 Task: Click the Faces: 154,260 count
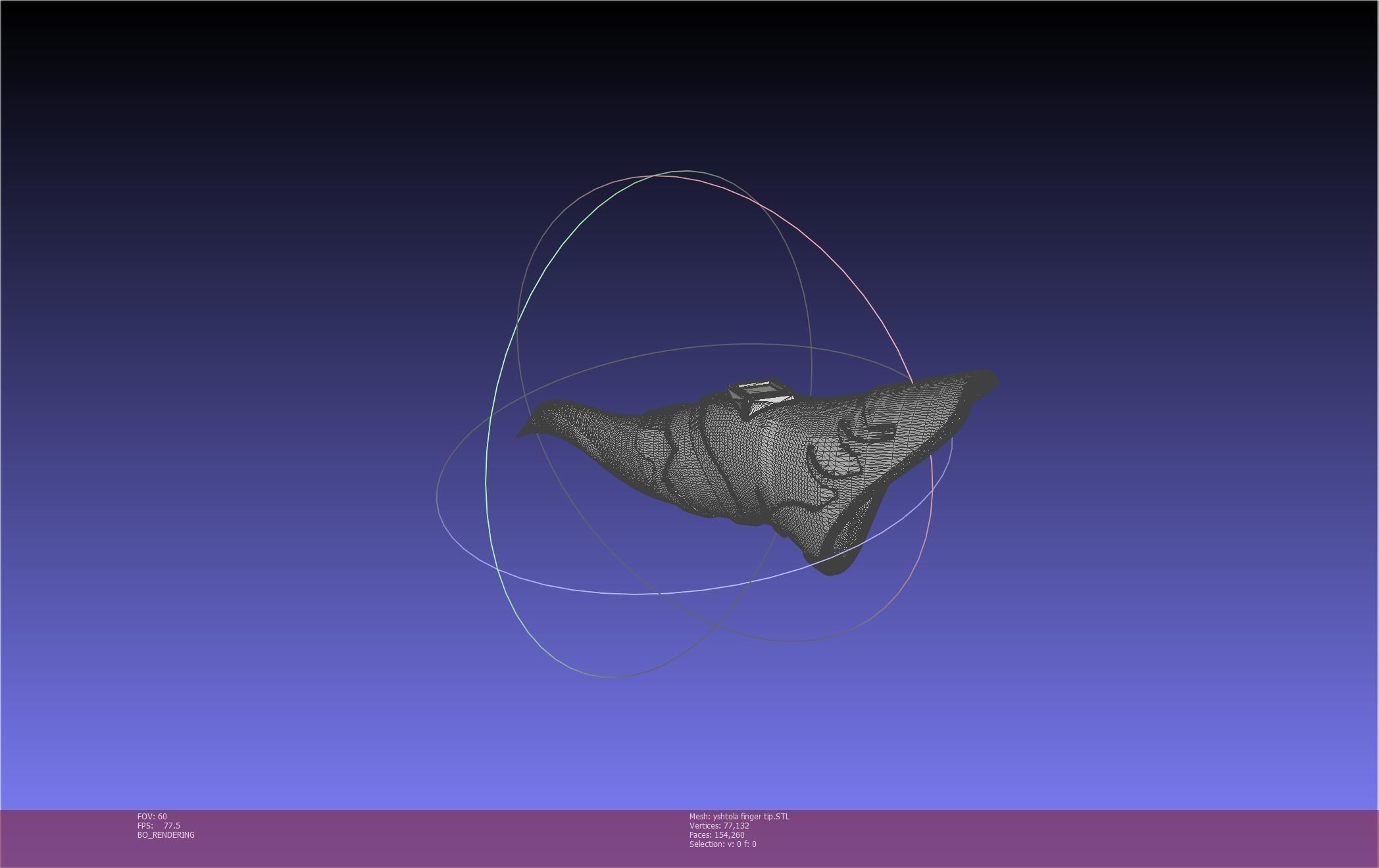[x=716, y=834]
